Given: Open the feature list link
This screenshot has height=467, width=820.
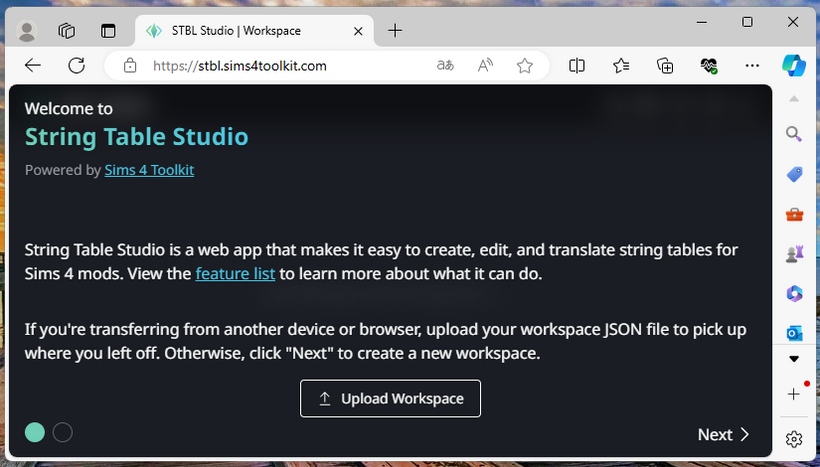Looking at the screenshot, I should pos(235,273).
